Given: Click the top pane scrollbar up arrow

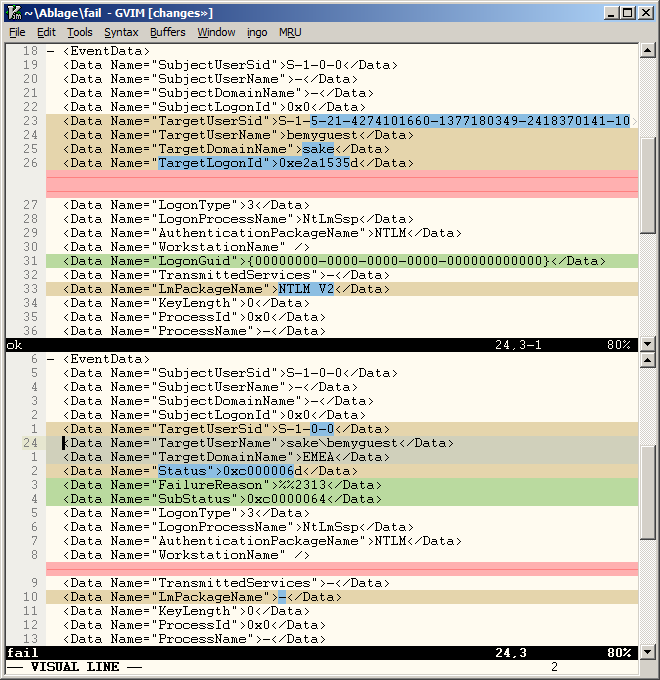Looking at the screenshot, I should [647, 51].
